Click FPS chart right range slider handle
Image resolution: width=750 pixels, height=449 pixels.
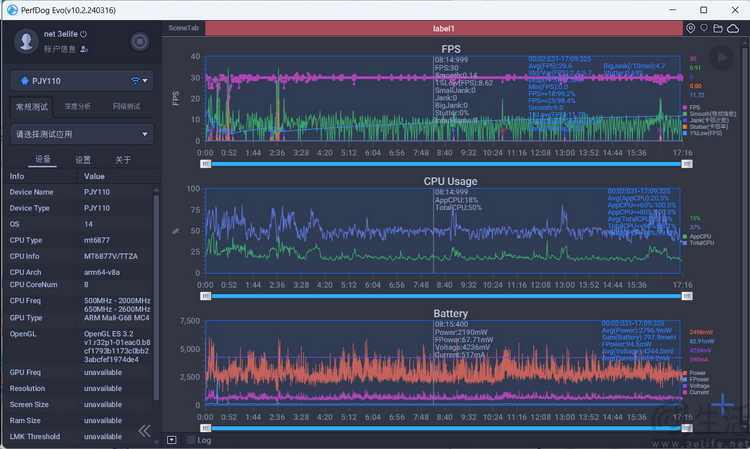[x=687, y=164]
